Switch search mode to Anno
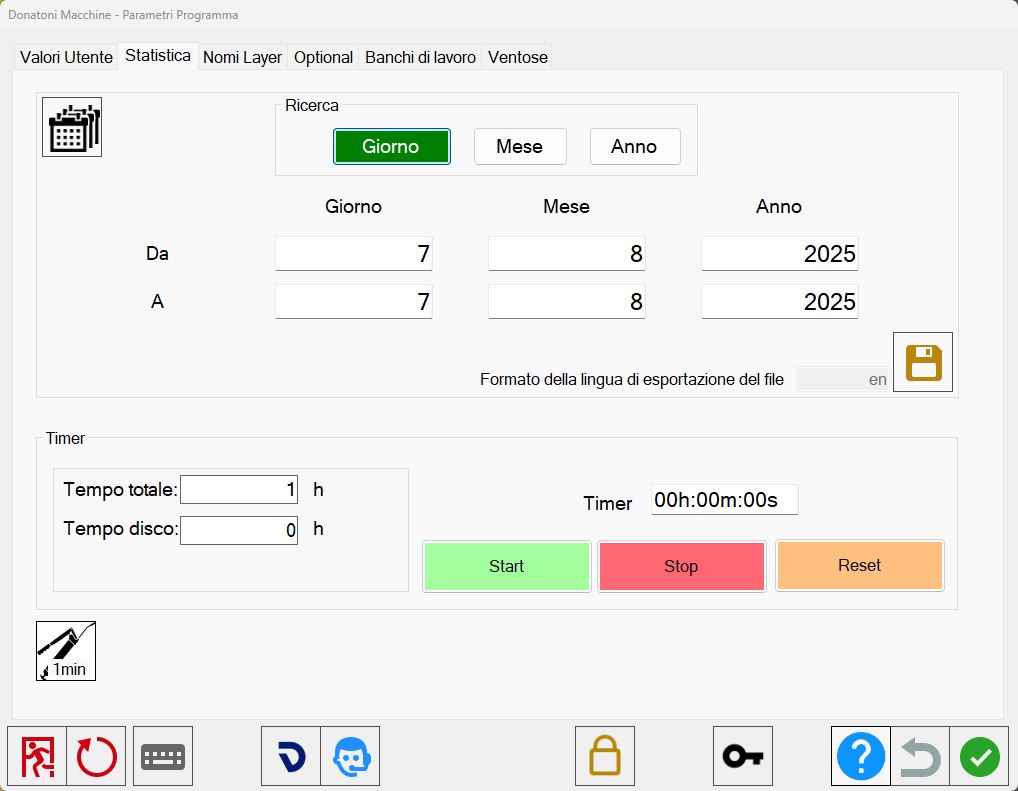 tap(635, 146)
